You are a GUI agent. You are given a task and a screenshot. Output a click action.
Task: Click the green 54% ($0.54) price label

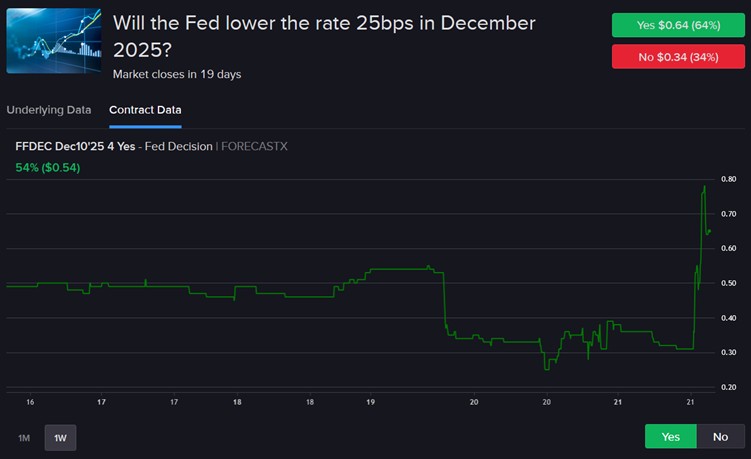point(48,167)
